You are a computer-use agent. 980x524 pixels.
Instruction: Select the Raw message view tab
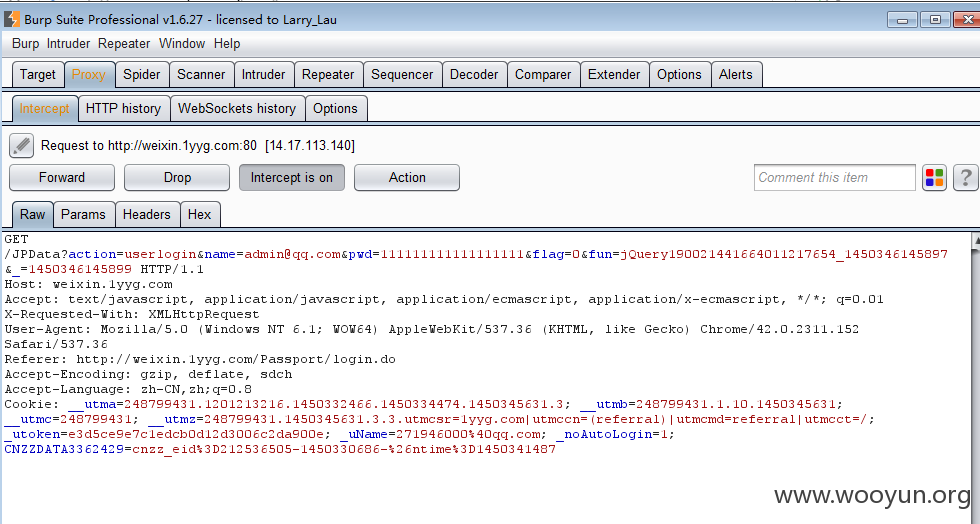32,214
